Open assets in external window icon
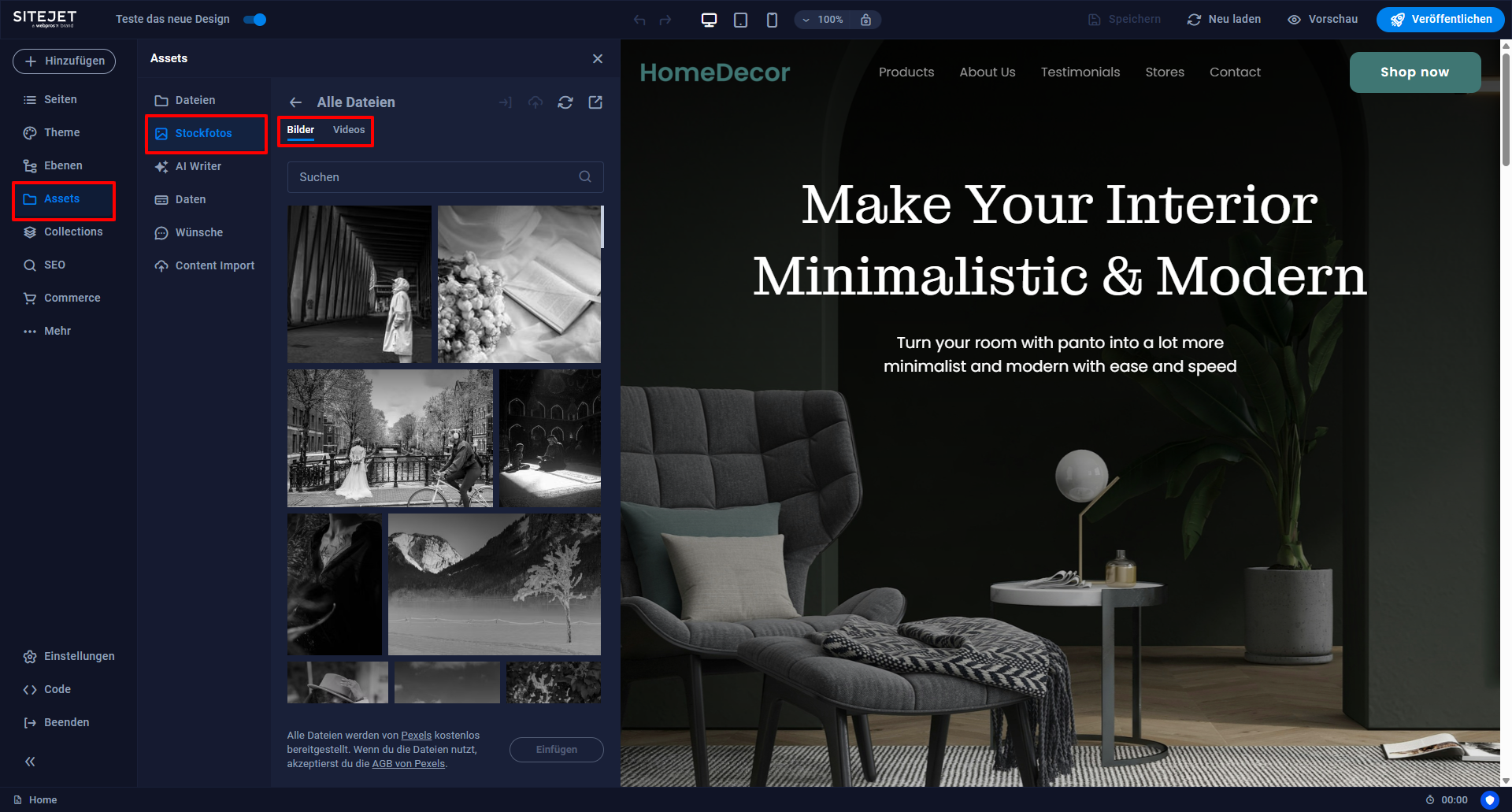This screenshot has height=812, width=1512. (595, 102)
